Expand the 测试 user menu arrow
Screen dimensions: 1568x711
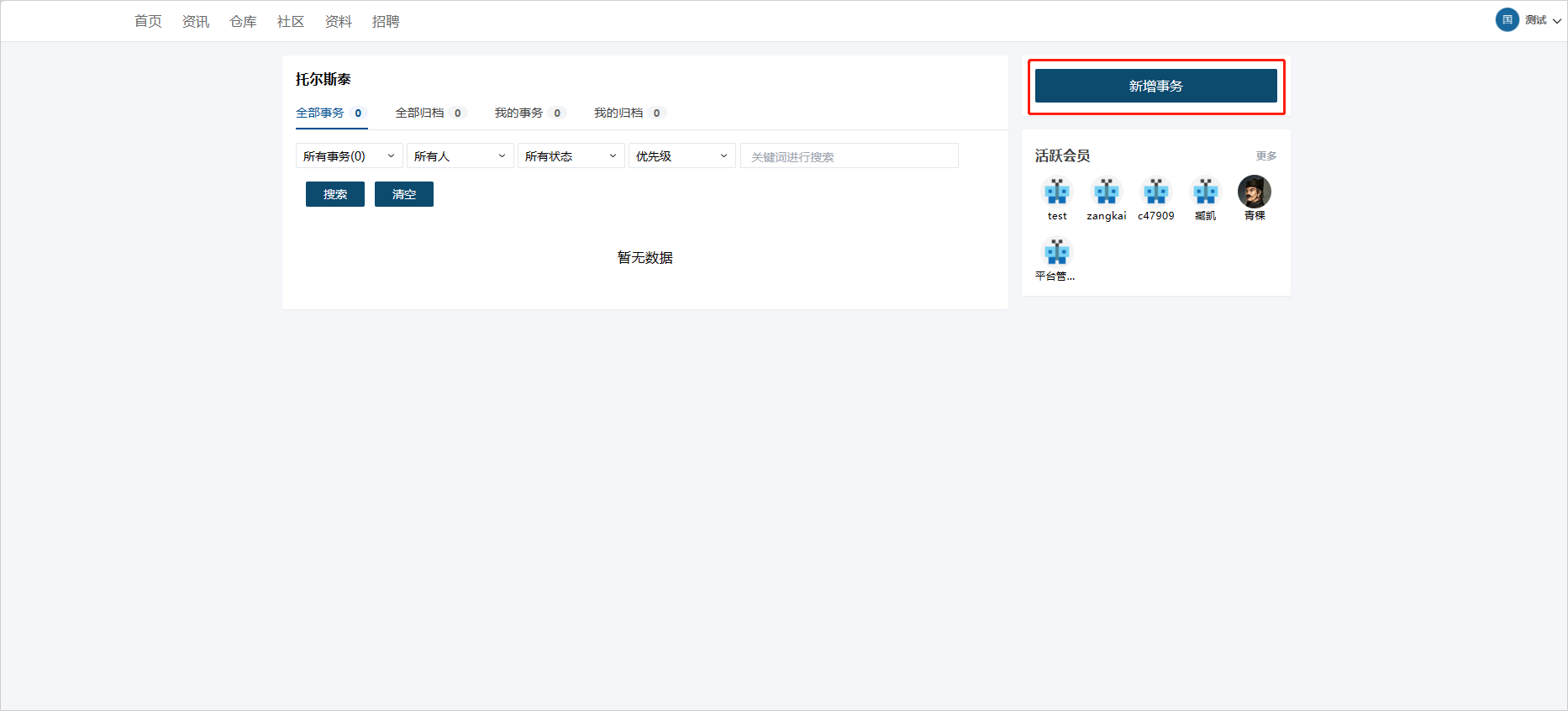[1556, 21]
